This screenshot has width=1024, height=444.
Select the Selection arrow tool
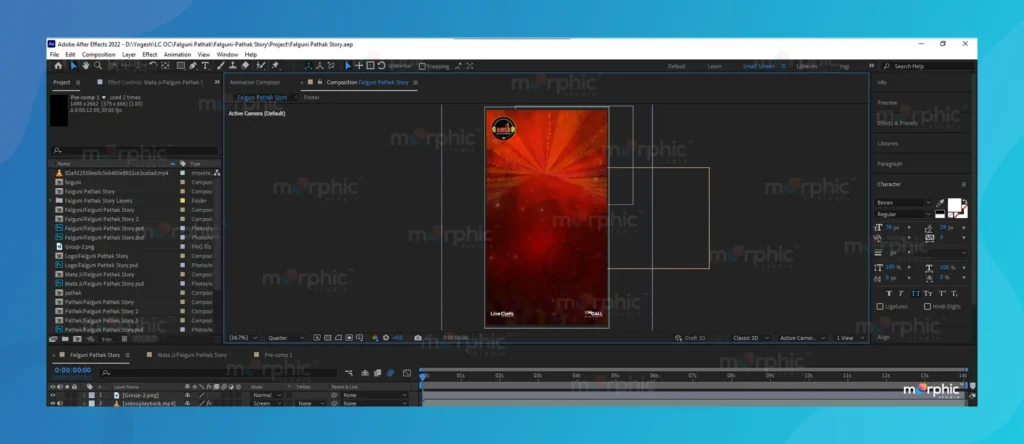coord(73,65)
